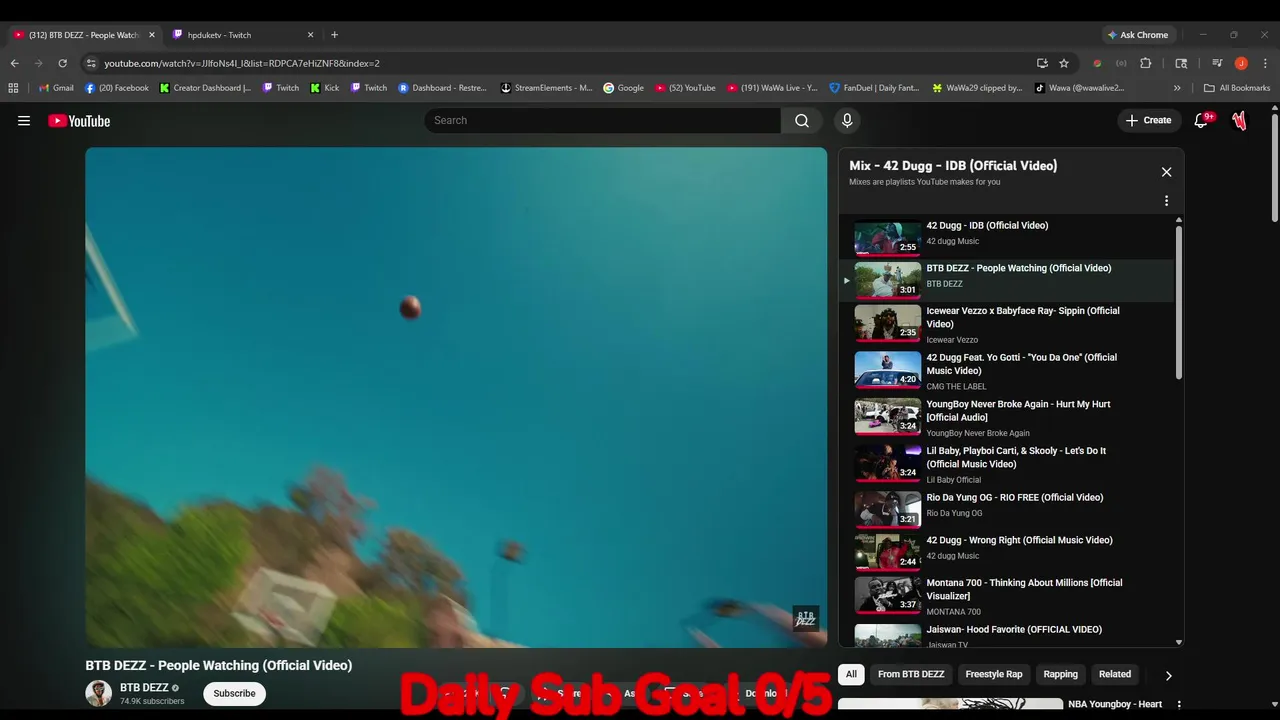Image resolution: width=1280 pixels, height=720 pixels.
Task: Open the Extensions puzzle icon
Action: coord(1146,63)
